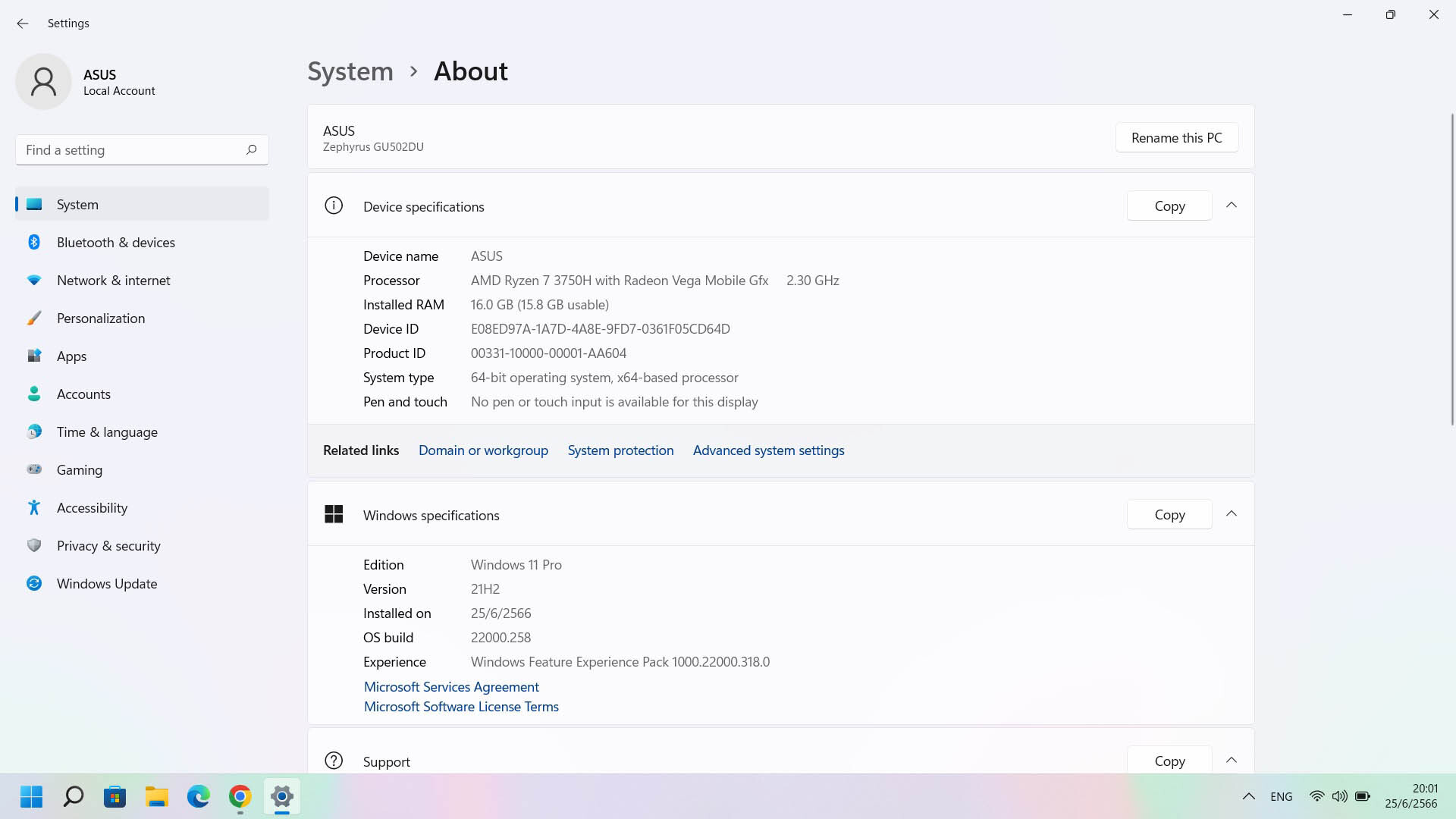Screen dimensions: 1456x819
Task: Click the vertical scrollbar on the right
Action: (1452, 269)
